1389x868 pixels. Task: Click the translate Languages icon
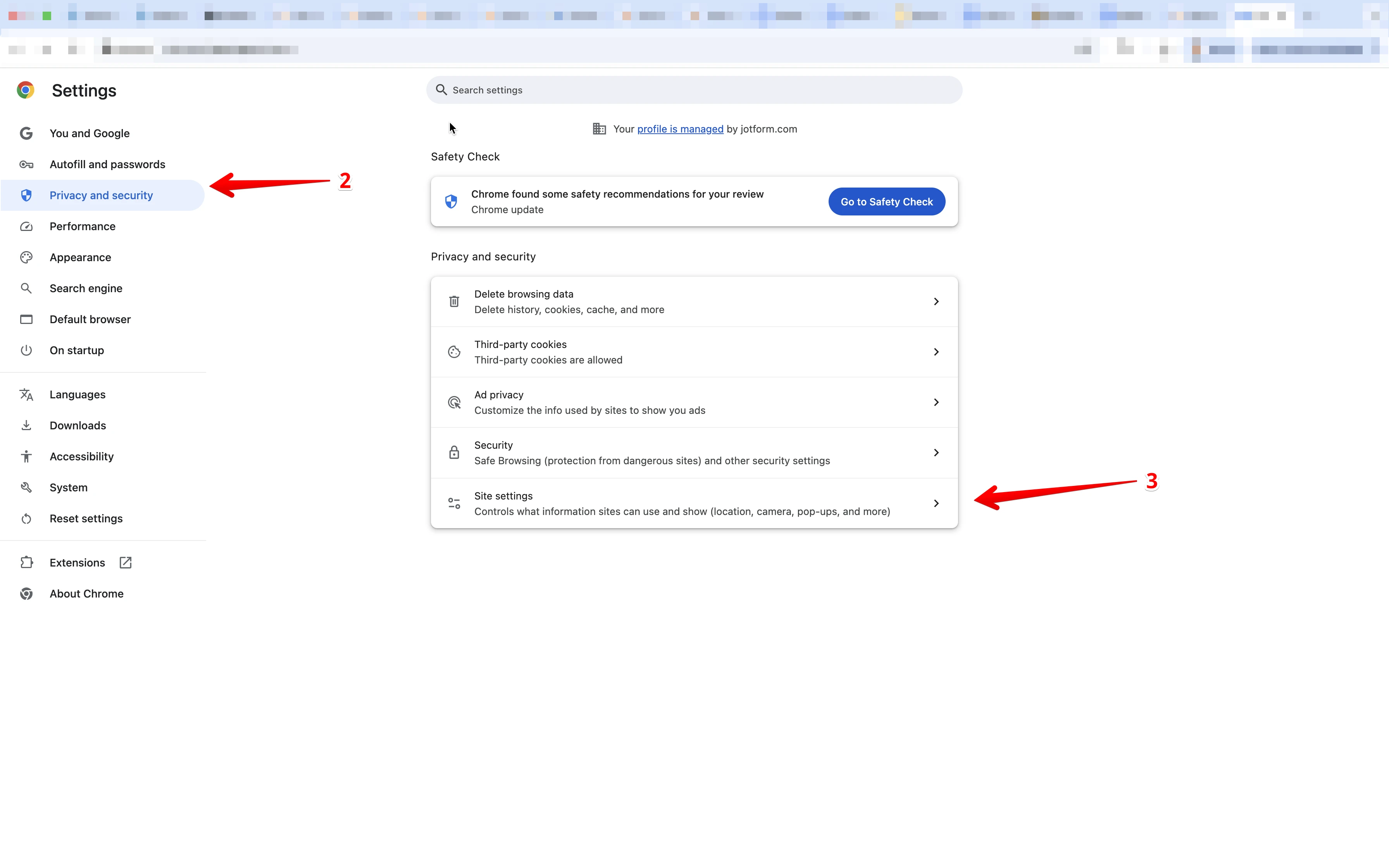[x=26, y=394]
